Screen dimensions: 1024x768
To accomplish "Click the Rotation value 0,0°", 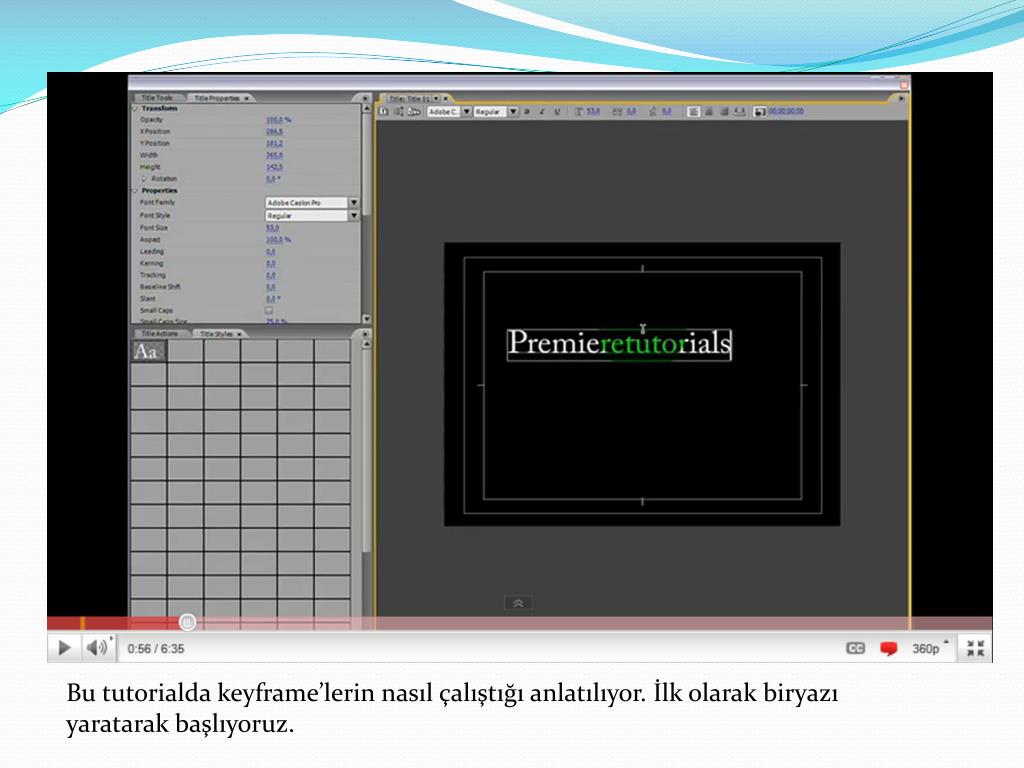I will click(x=273, y=179).
